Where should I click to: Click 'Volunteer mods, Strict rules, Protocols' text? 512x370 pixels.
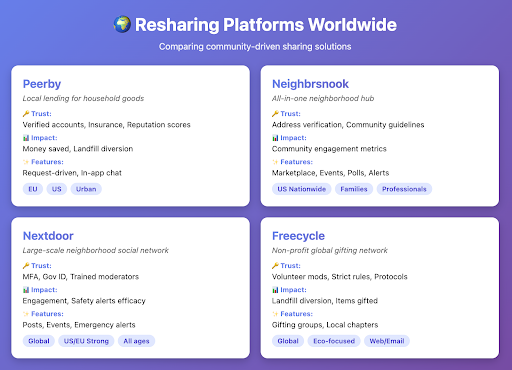[340, 277]
